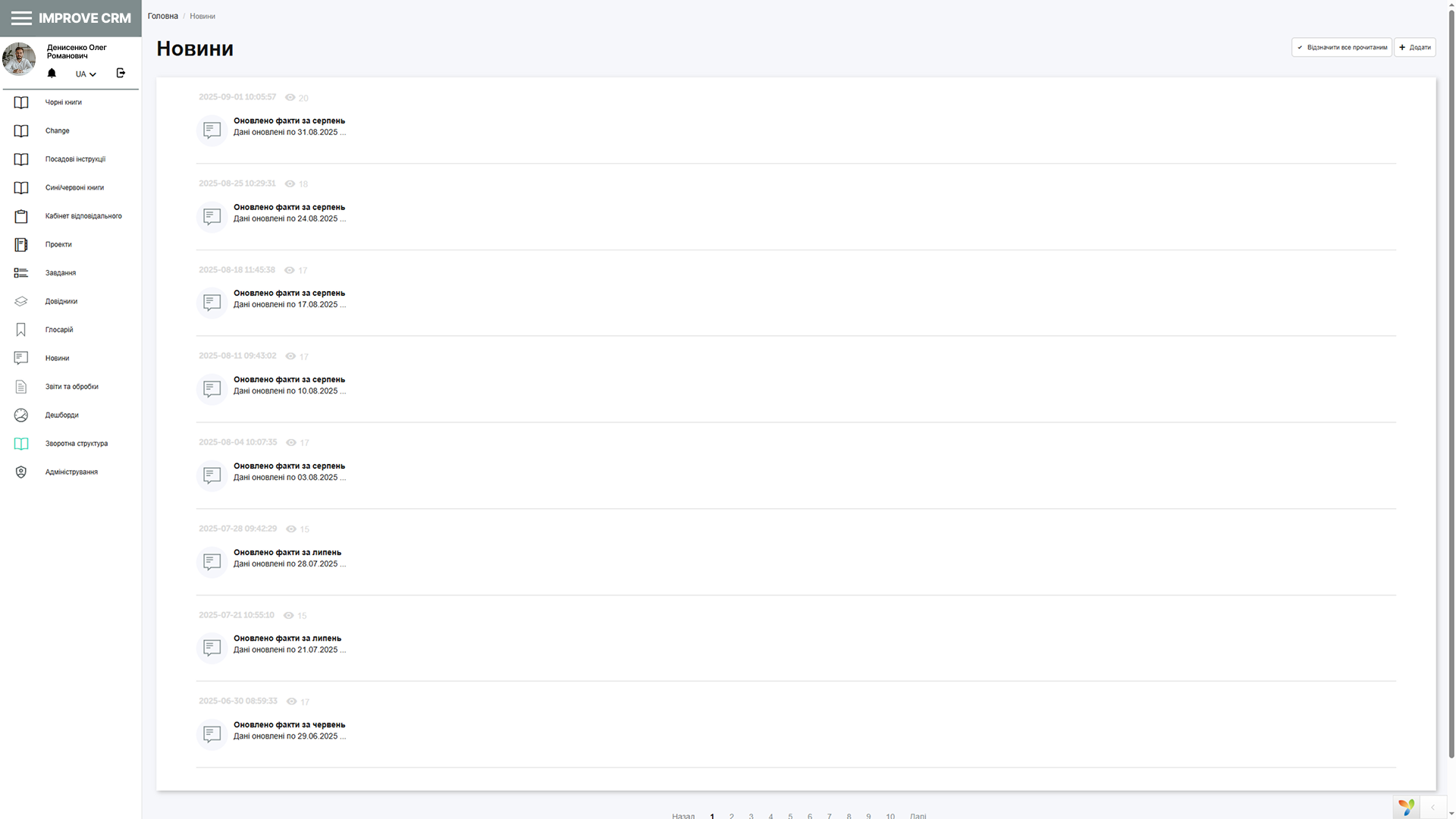Go to Адміністрування in the sidebar
The image size is (1456, 819).
71,472
